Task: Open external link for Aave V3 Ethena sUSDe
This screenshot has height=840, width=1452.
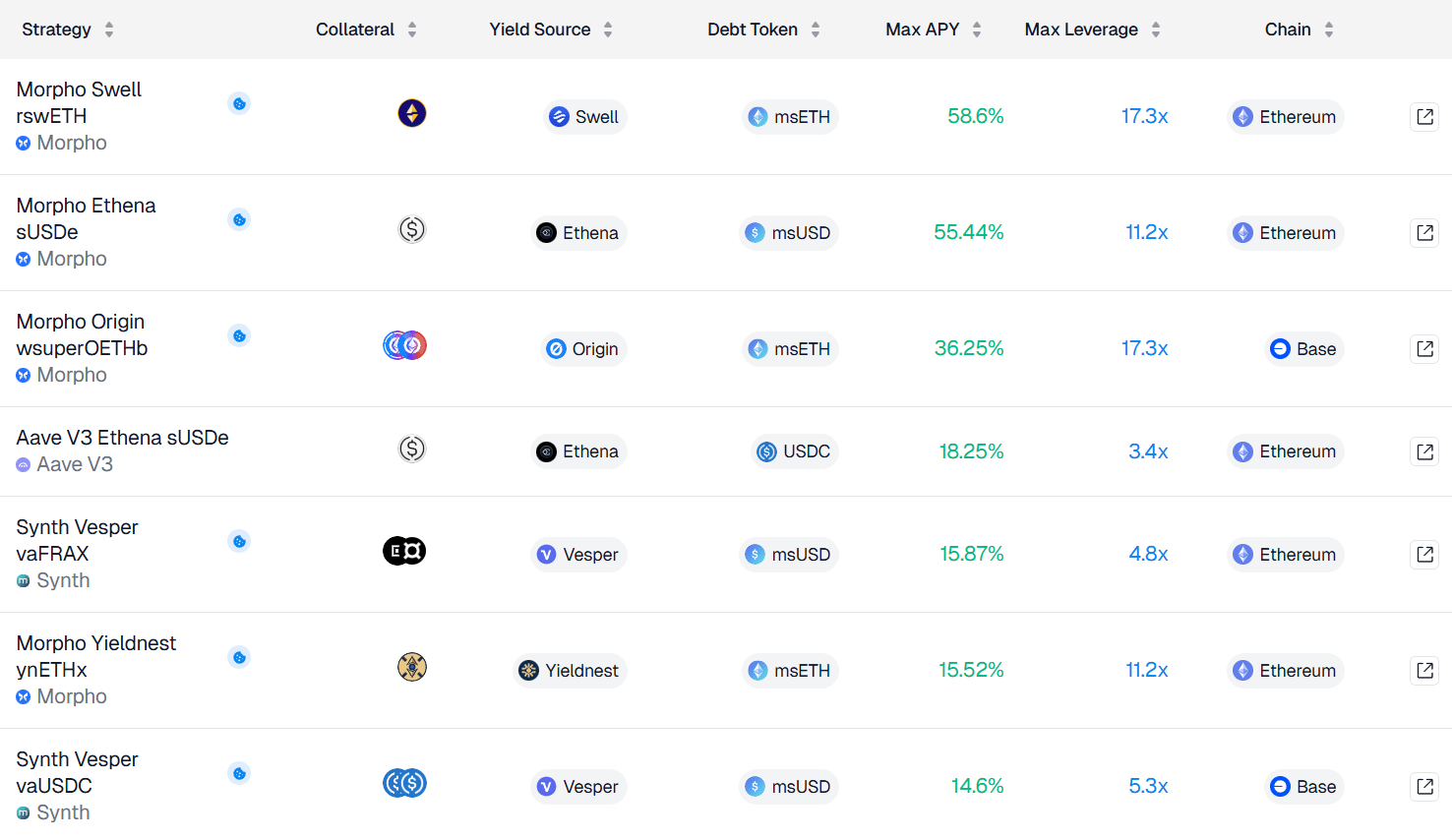Action: [1424, 451]
